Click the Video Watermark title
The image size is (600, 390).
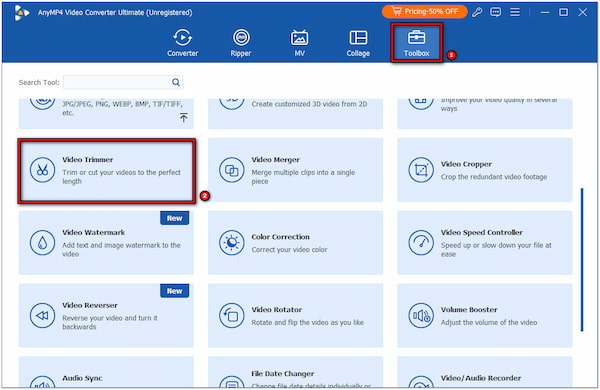pyautogui.click(x=93, y=232)
